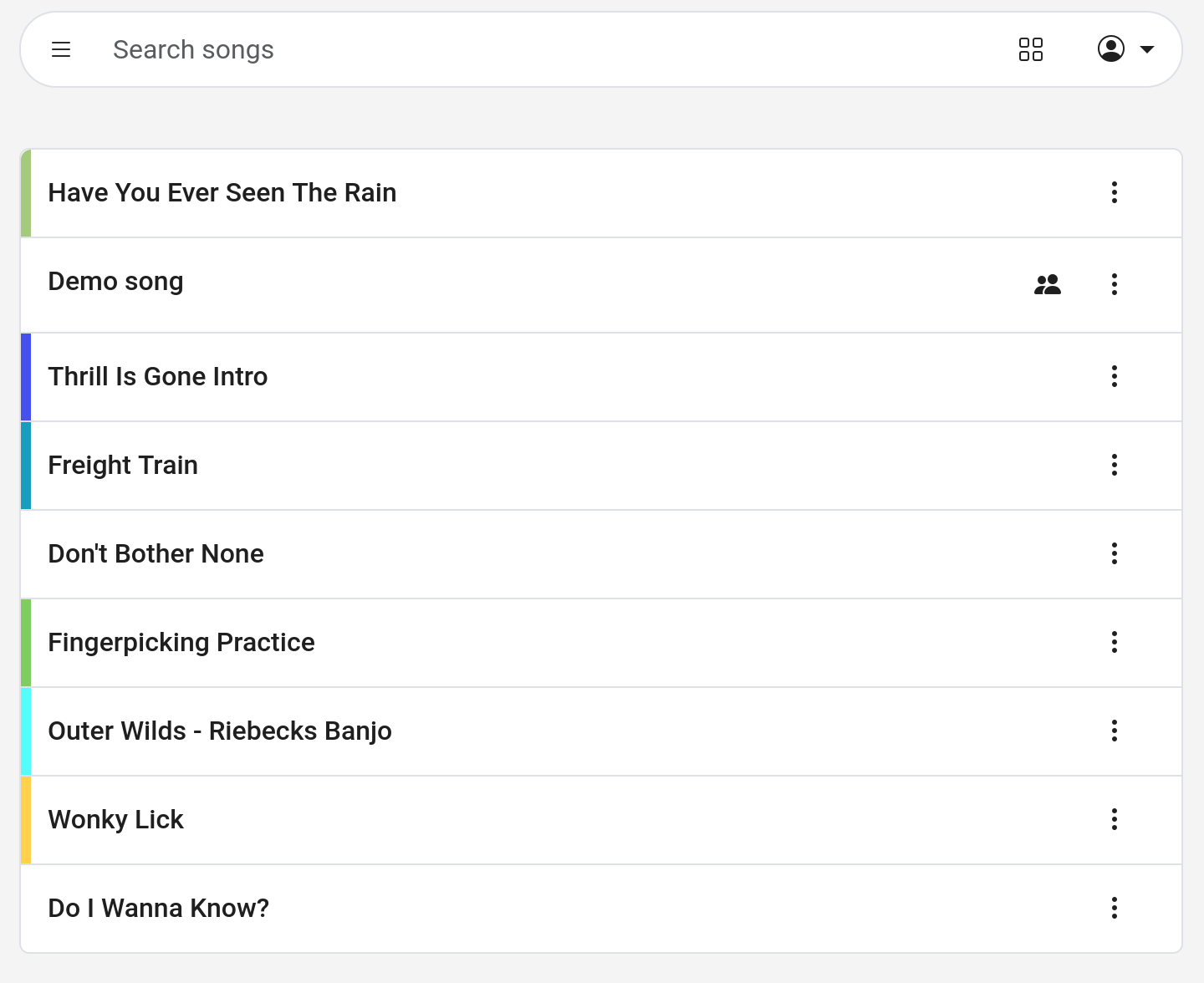Click the teal color bar on Freight Train
This screenshot has height=983, width=1204.
[x=26, y=466]
